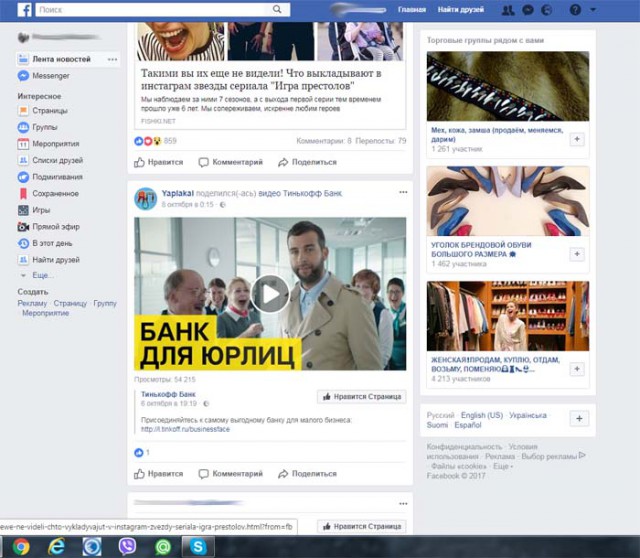This screenshot has width=640, height=558.
Task: Join УГОЛОК БРЕНДОВОЙ ОБУВИ group plus button
Action: [x=577, y=254]
